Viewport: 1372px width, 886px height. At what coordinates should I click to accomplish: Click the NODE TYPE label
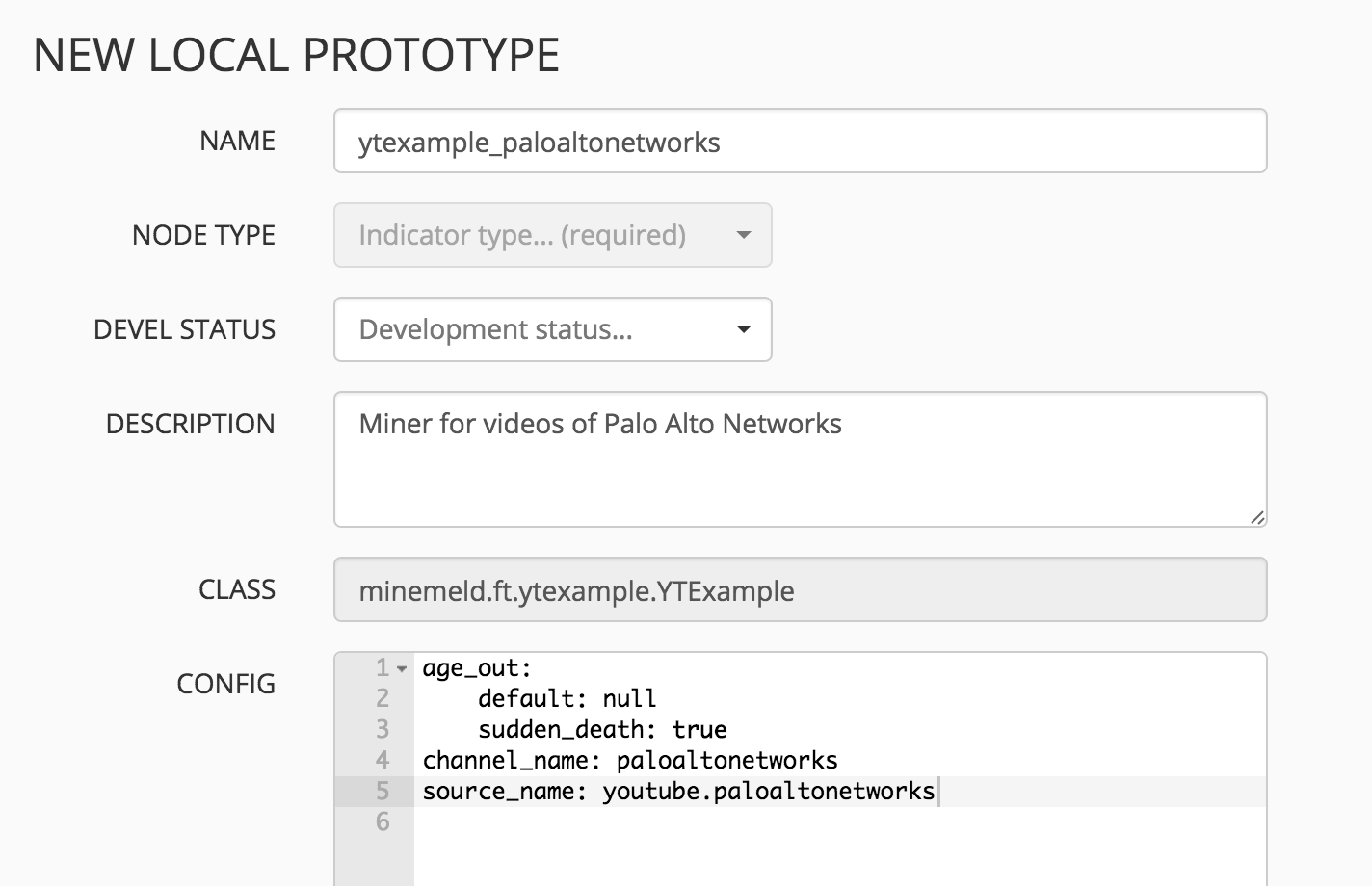[204, 235]
